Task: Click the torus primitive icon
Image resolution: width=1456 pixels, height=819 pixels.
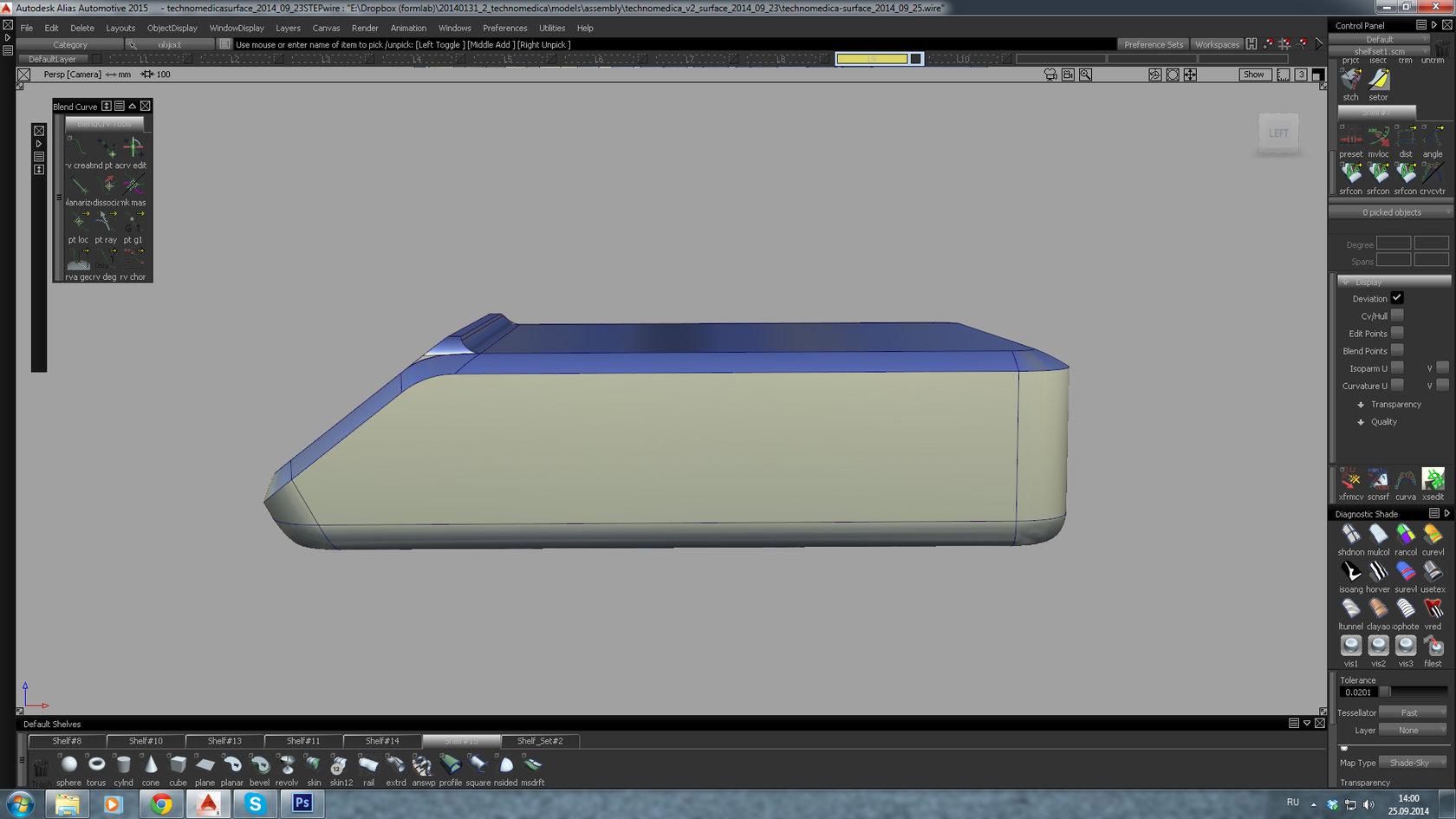Action: click(96, 764)
